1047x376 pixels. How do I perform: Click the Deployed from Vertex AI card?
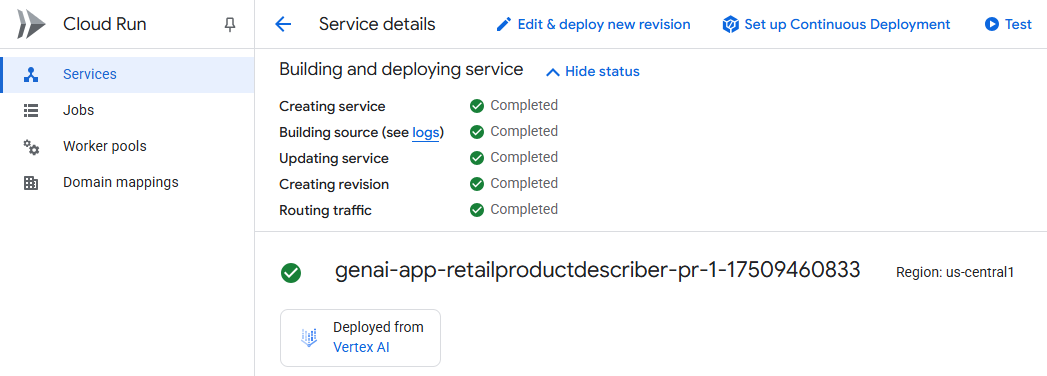pyautogui.click(x=361, y=337)
